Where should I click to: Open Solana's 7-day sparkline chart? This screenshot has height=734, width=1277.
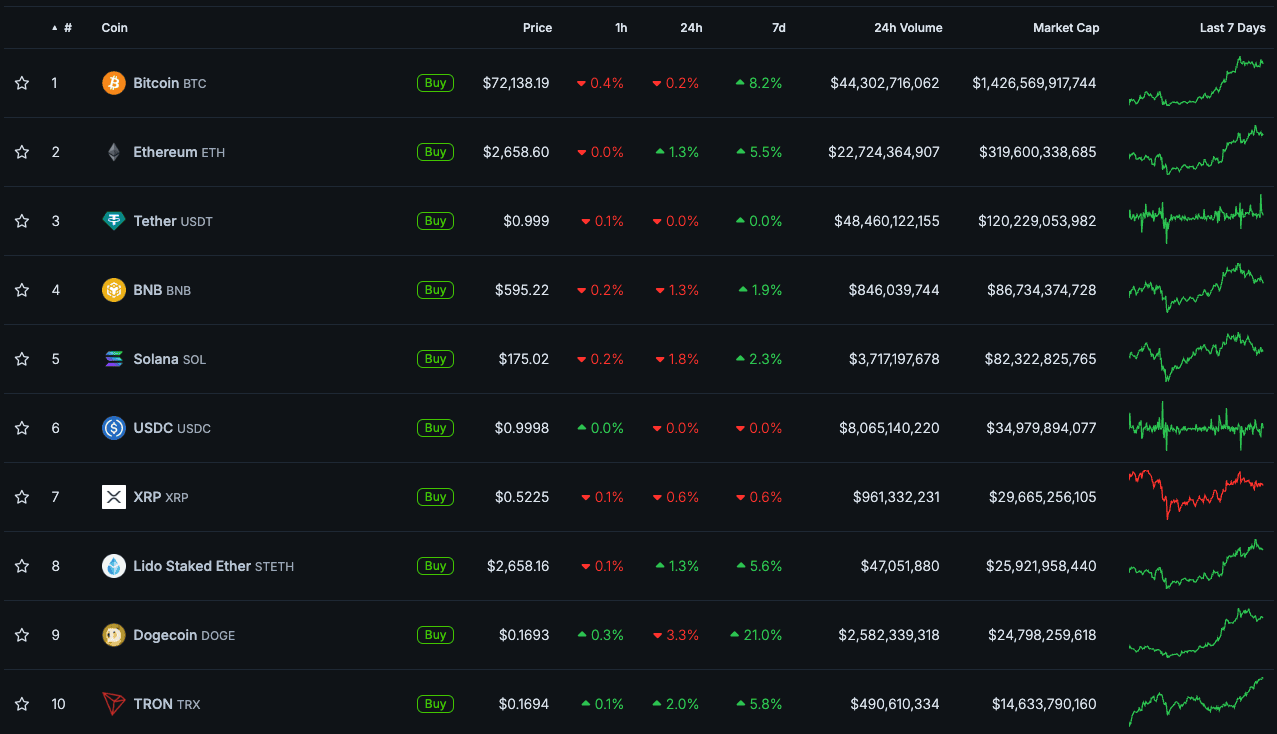(x=1196, y=357)
